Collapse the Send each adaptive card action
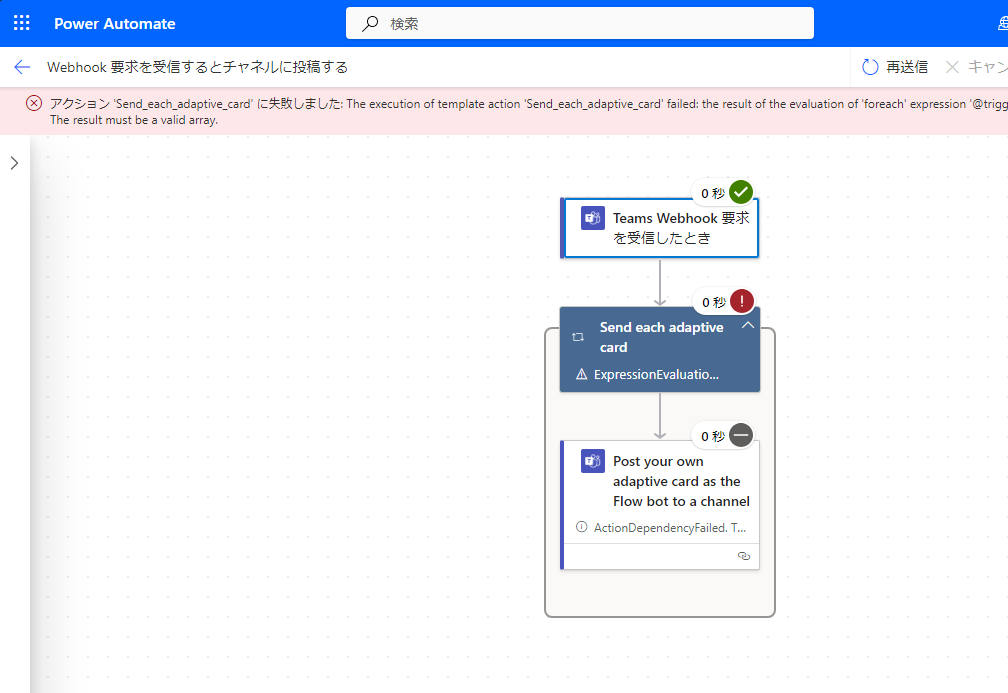The width and height of the screenshot is (1008, 693). point(748,325)
